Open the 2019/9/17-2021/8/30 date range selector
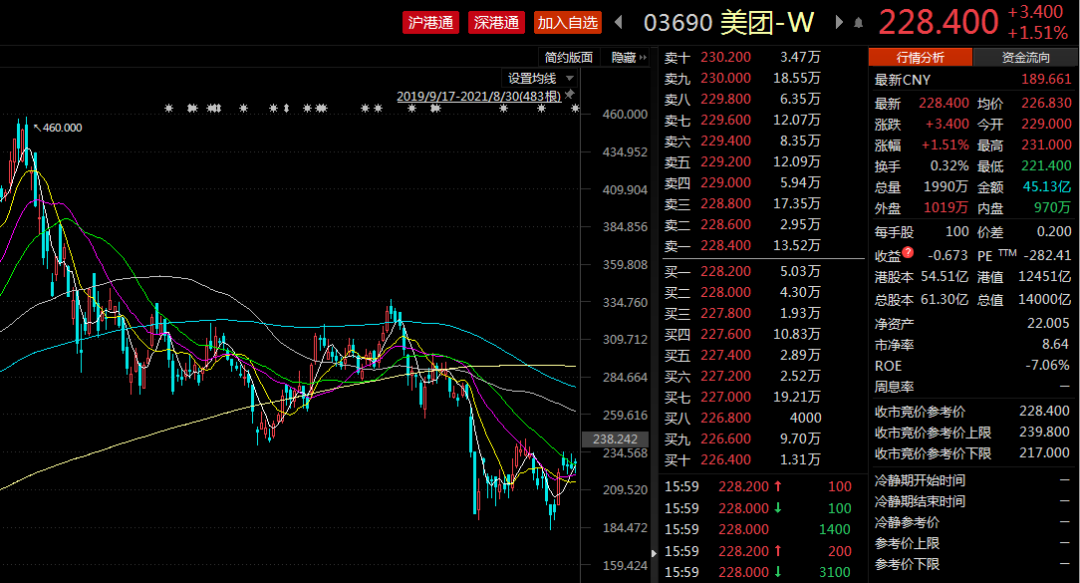Screen dimensions: 1080x583 [479, 96]
